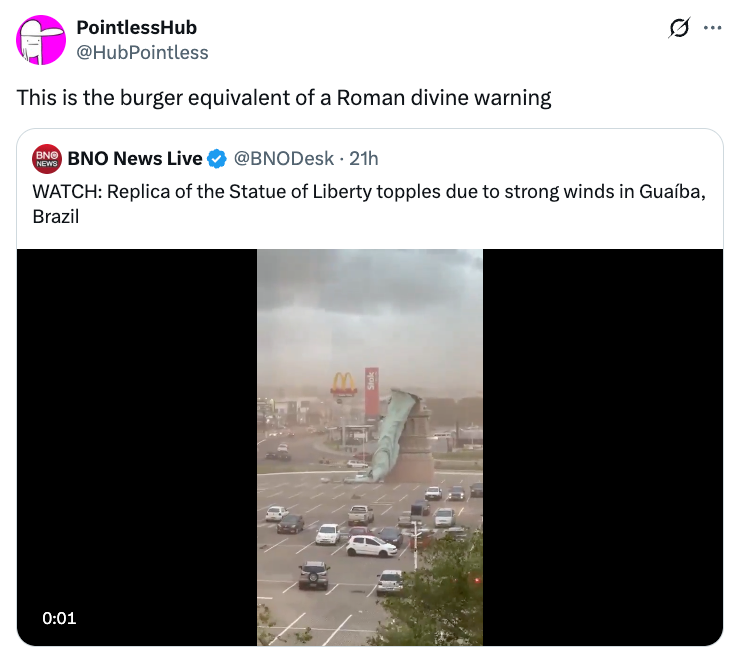Click the BNO News red avatar

47,159
